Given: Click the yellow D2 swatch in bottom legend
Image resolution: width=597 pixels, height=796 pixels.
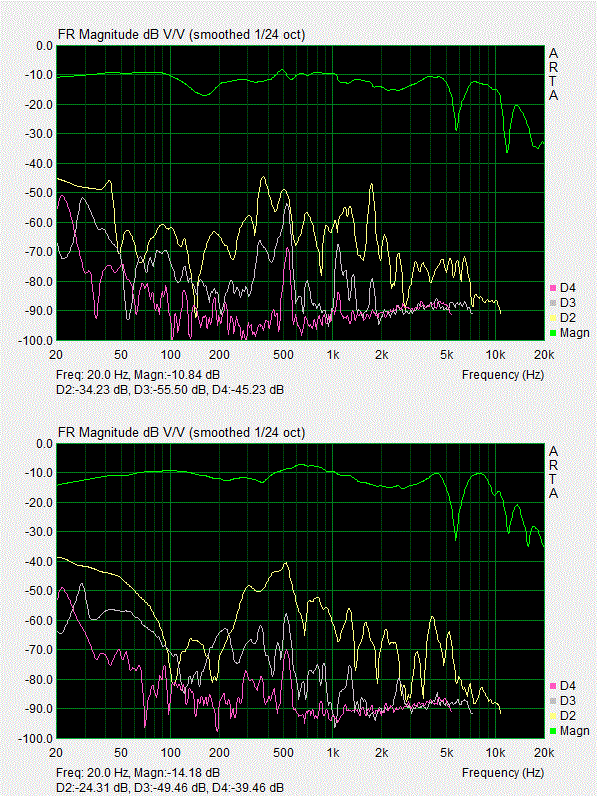Looking at the screenshot, I should coord(553,716).
